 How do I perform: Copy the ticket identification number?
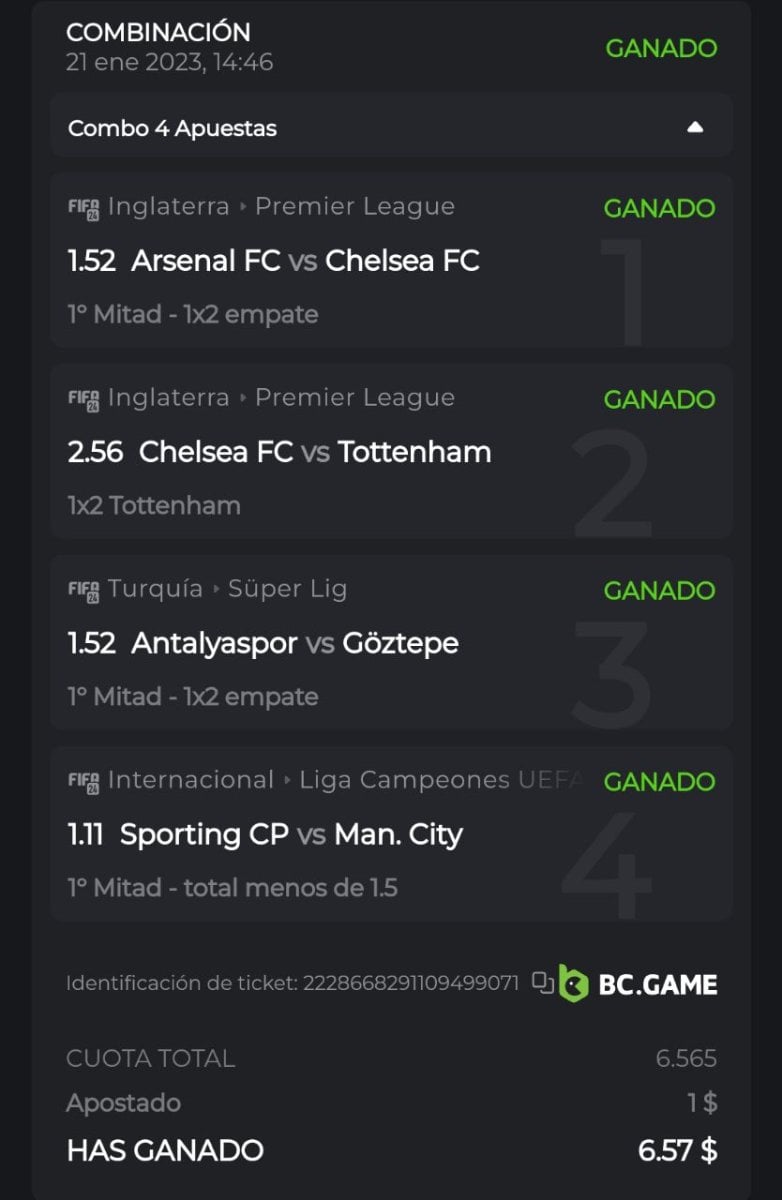point(543,983)
